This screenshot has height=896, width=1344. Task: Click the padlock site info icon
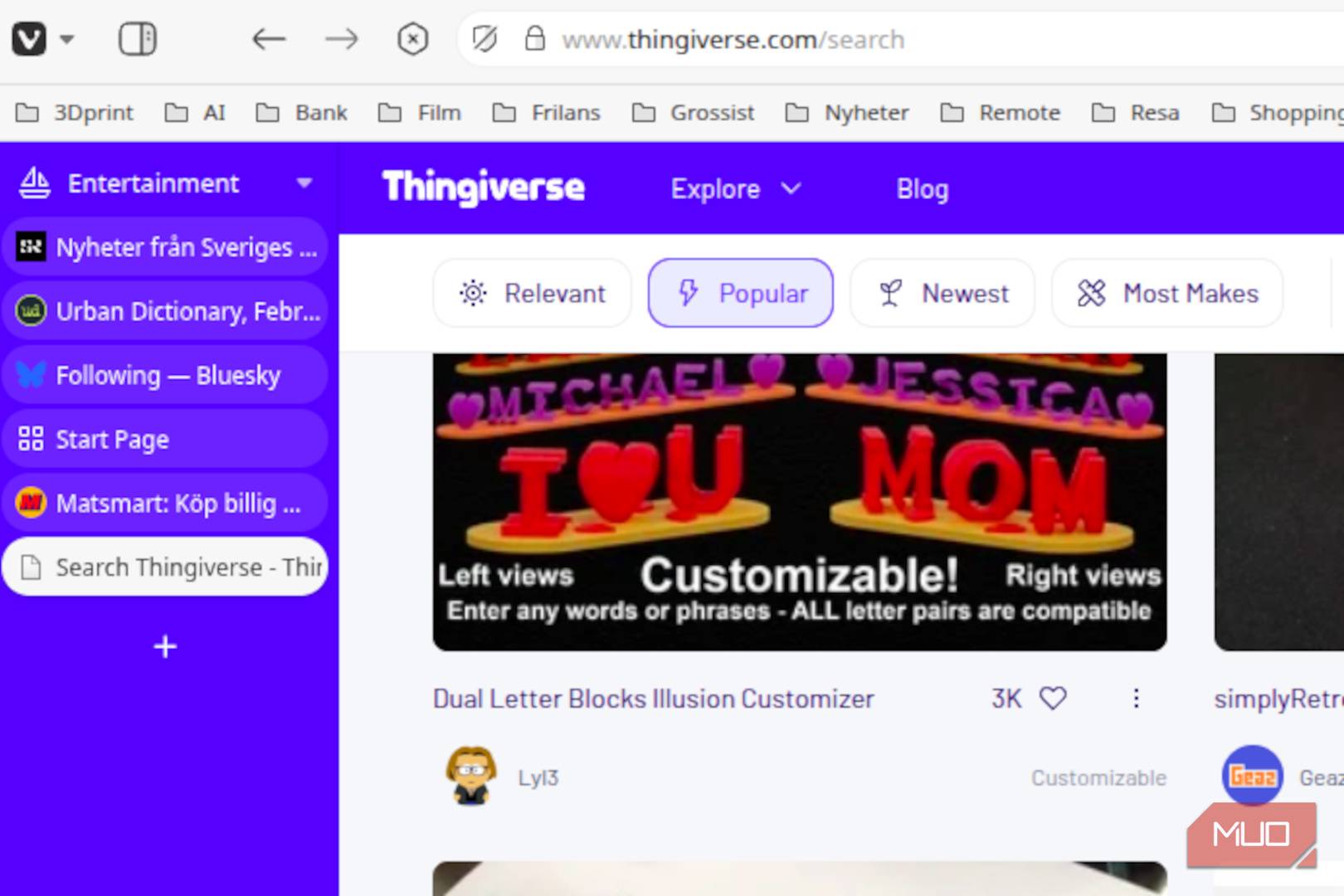535,39
